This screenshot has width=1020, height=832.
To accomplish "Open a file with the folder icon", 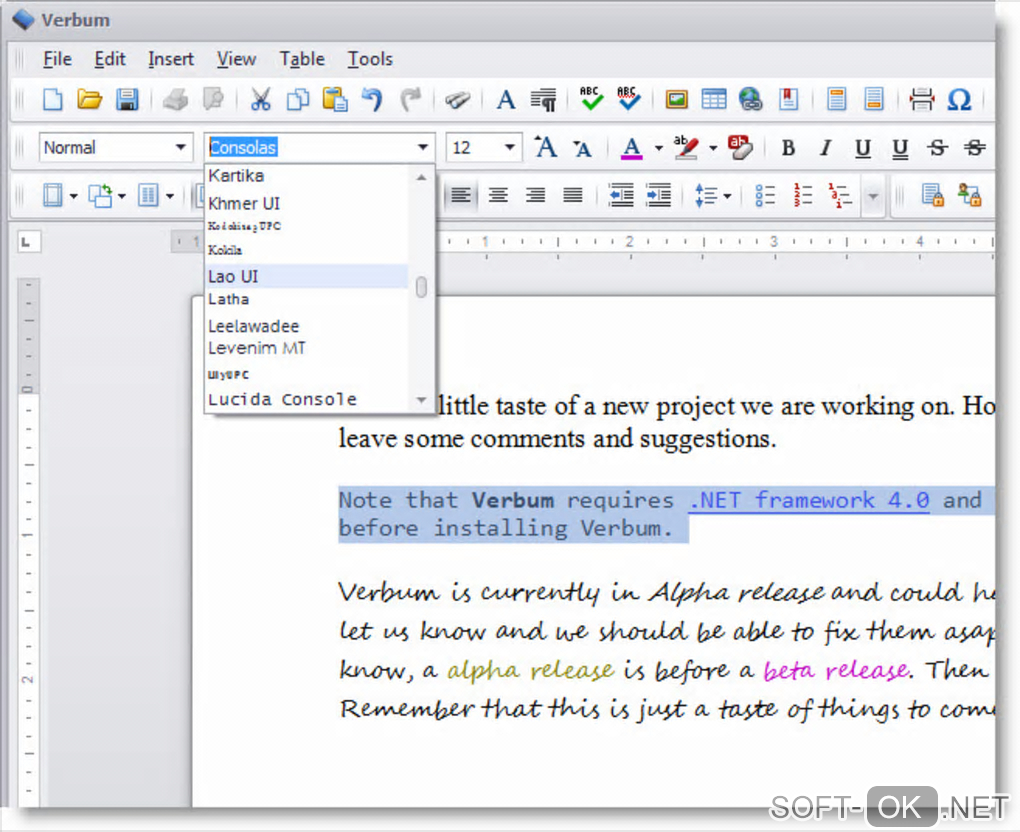I will click(x=89, y=100).
